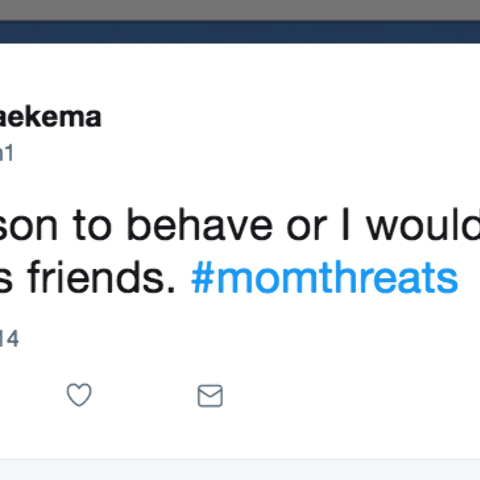Send tweet via the envelope message icon
This screenshot has width=480, height=480.
click(210, 396)
